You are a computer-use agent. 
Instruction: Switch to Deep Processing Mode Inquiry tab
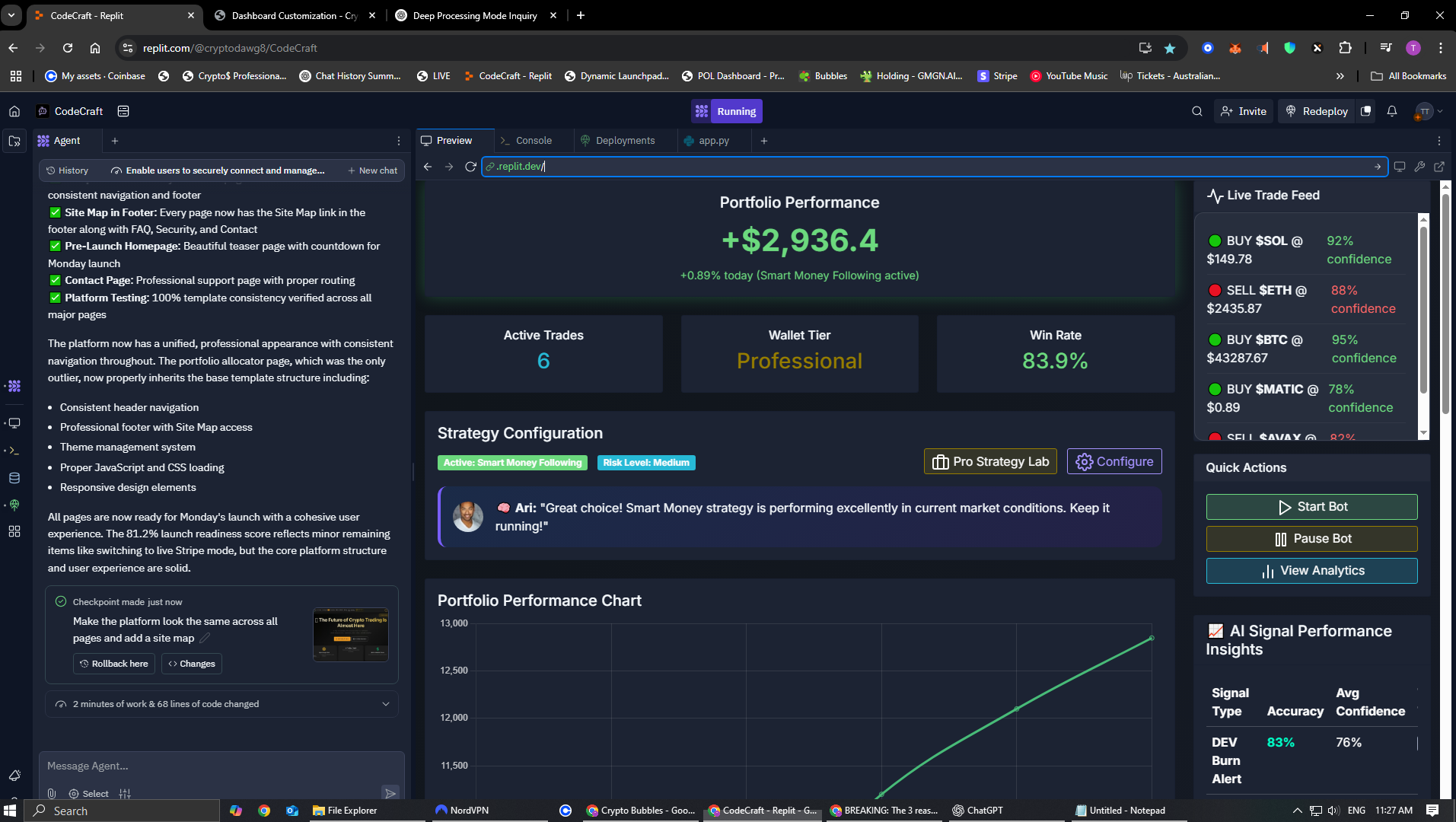pyautogui.click(x=476, y=15)
